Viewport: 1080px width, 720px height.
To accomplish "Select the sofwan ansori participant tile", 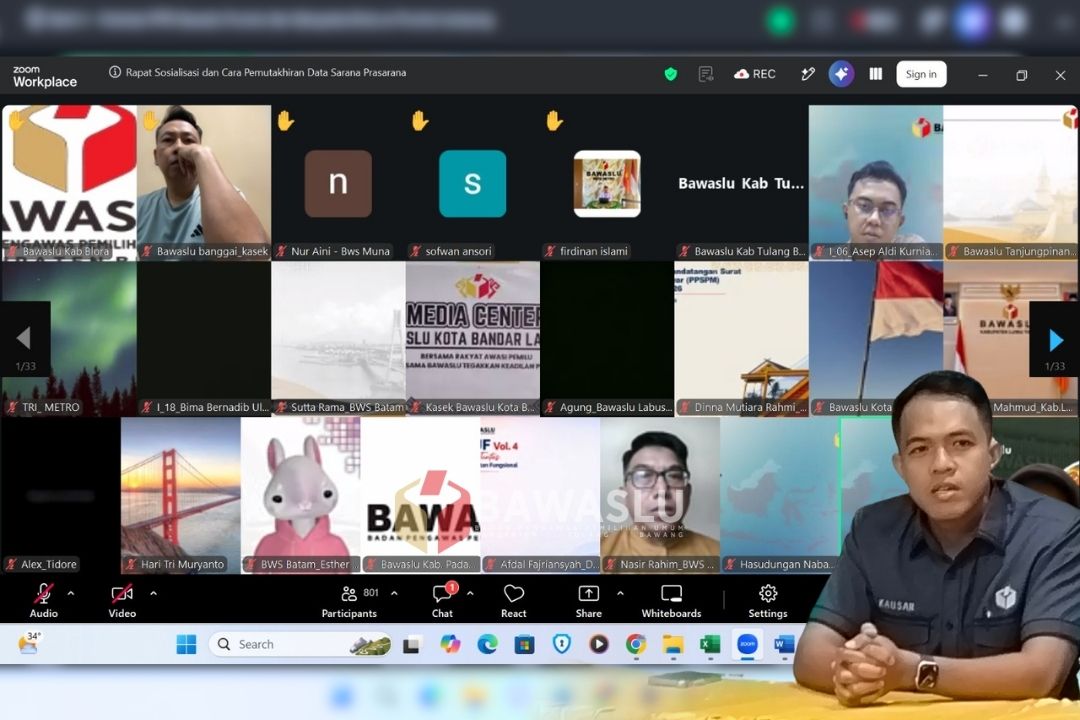I will click(472, 183).
